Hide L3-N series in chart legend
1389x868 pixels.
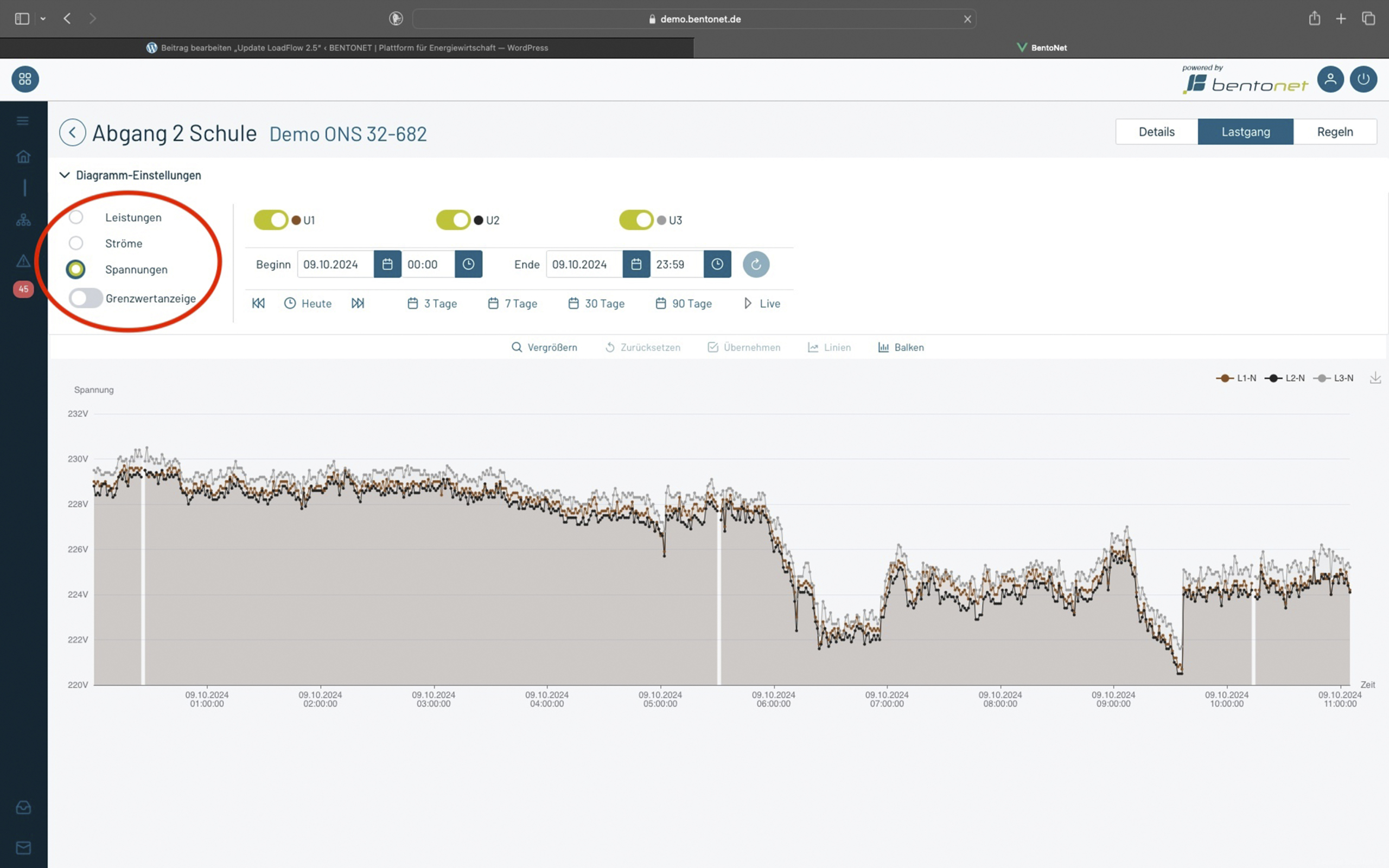coord(1333,378)
